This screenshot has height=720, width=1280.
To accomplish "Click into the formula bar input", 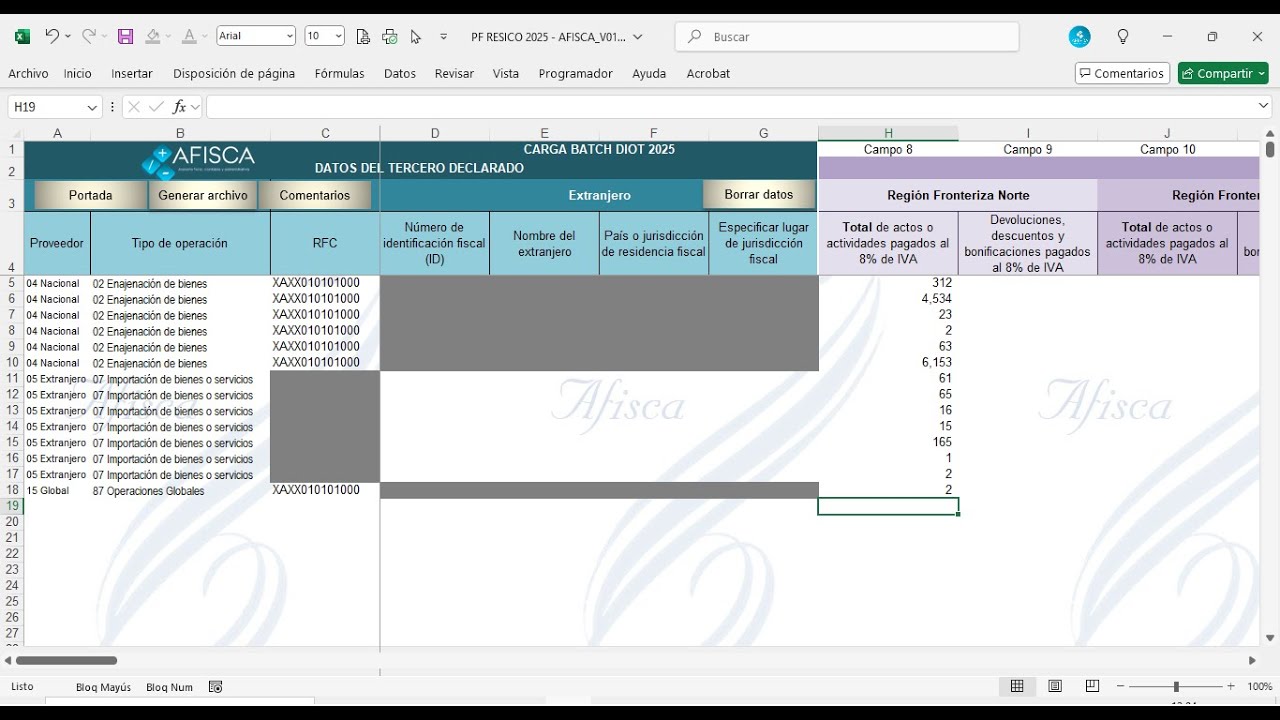I will point(730,106).
